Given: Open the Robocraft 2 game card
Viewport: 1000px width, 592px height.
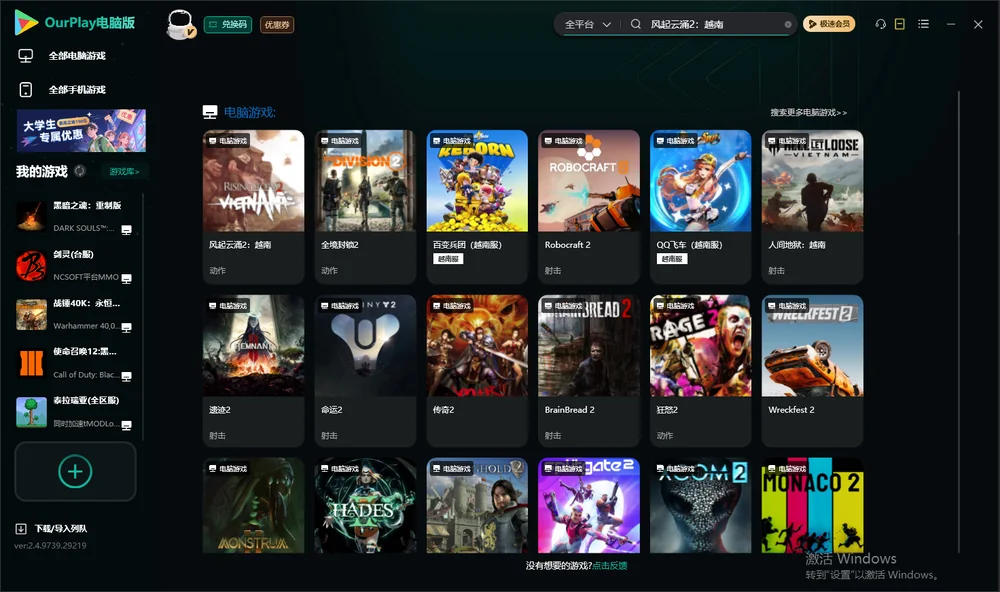Looking at the screenshot, I should pos(589,207).
